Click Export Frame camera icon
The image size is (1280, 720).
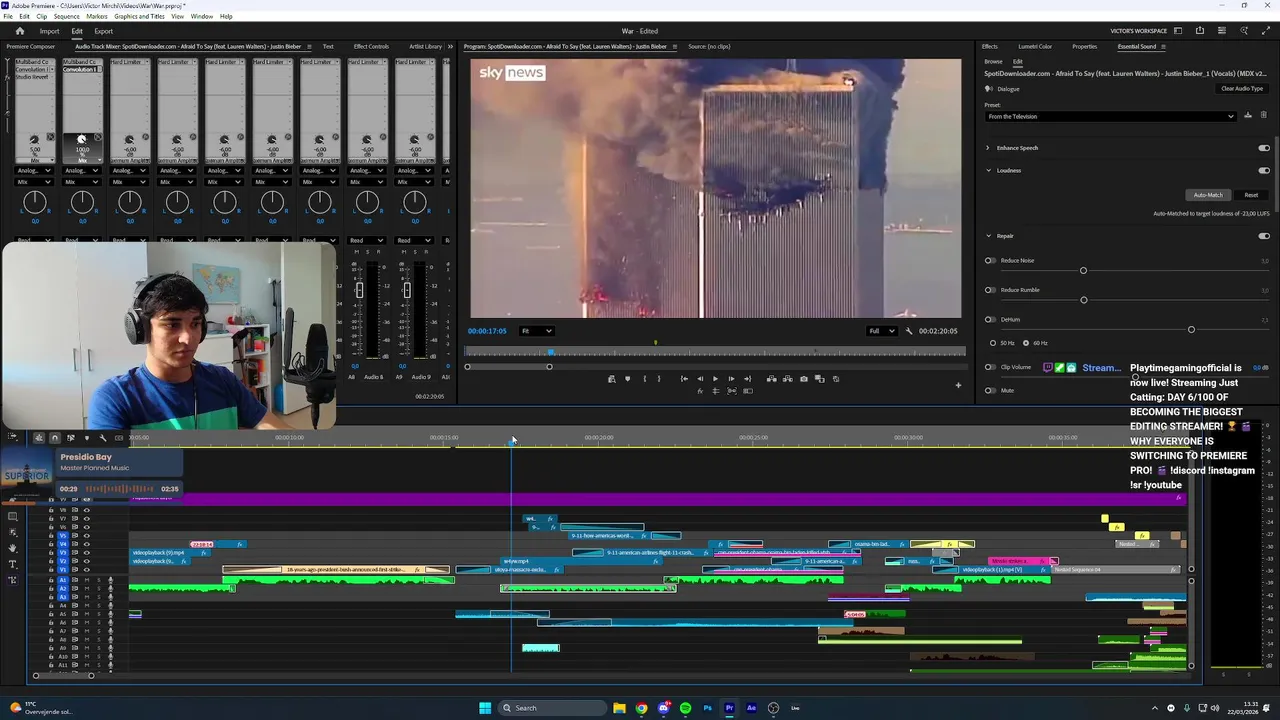[803, 379]
